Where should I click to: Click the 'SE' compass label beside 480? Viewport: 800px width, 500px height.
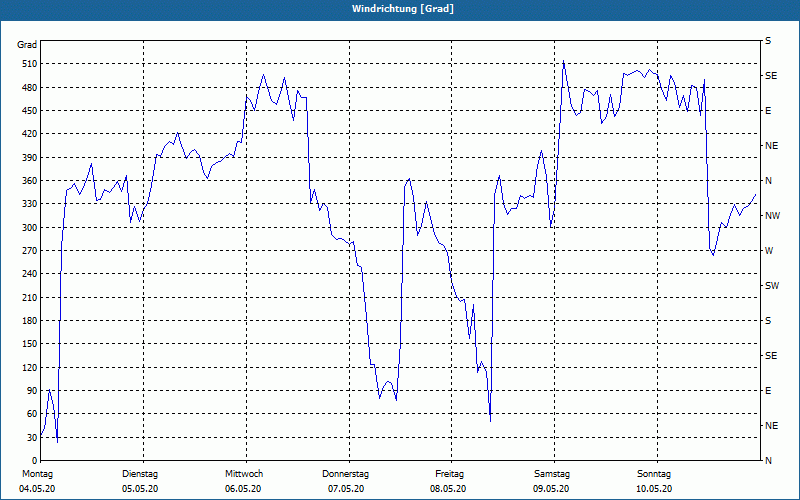771,76
